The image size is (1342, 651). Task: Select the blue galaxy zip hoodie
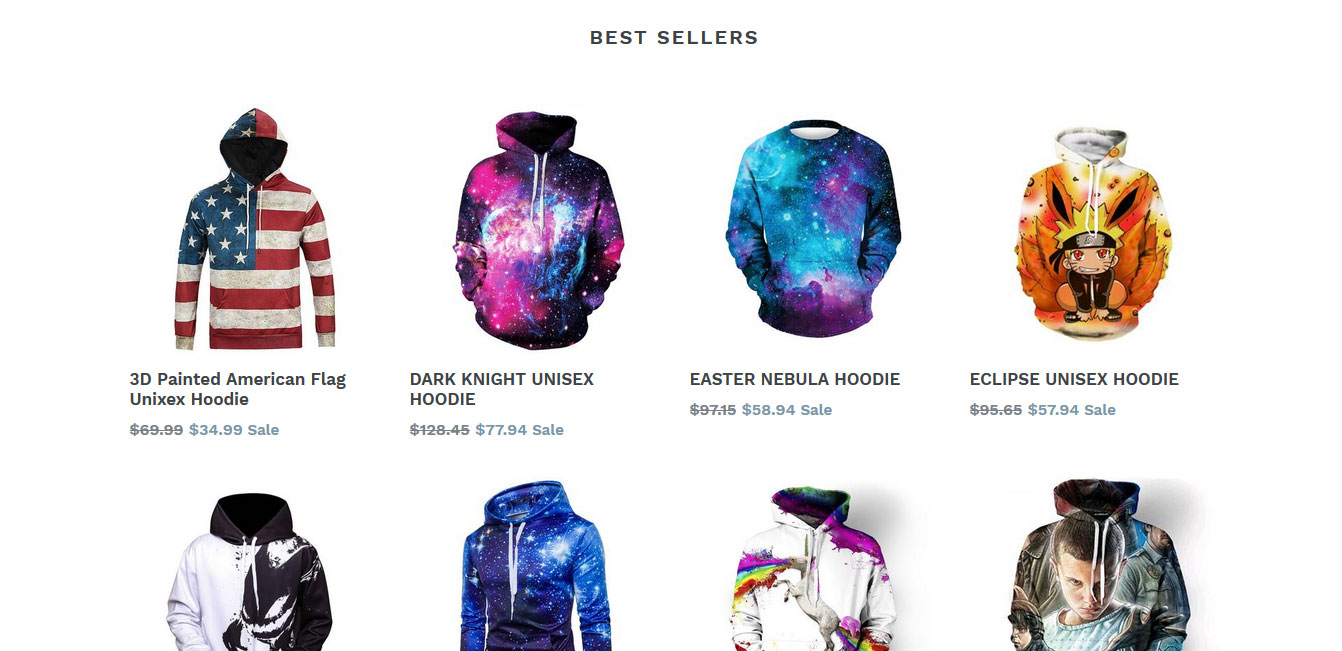[x=536, y=566]
